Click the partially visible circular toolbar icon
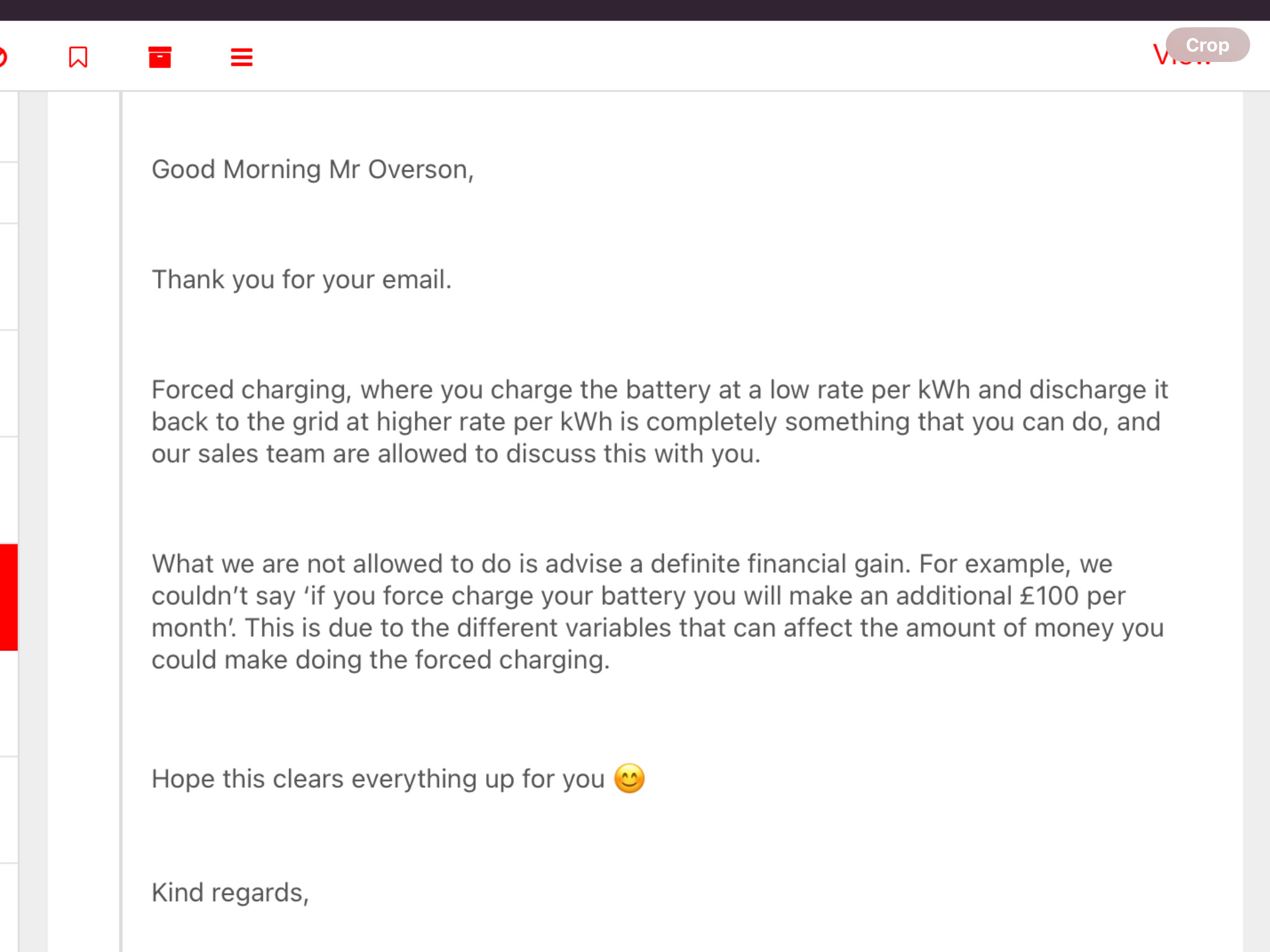 coord(2,57)
